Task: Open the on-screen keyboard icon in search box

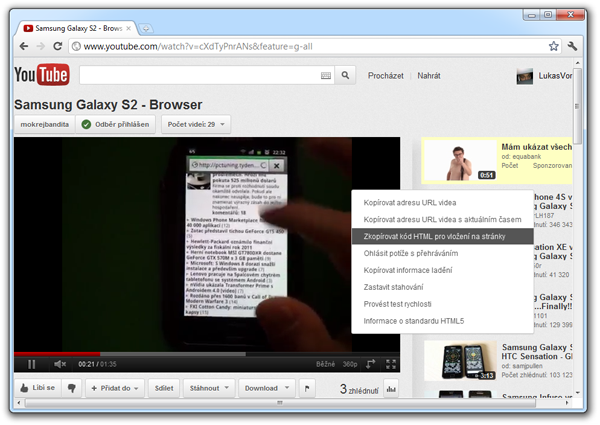Action: coord(326,76)
